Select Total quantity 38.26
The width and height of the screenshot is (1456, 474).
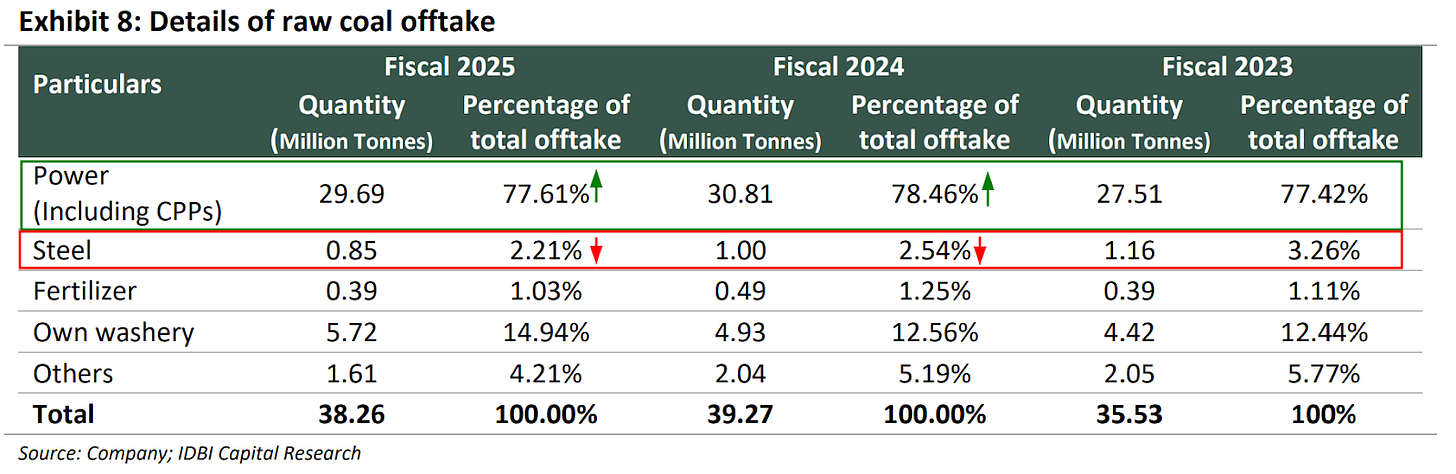click(350, 414)
